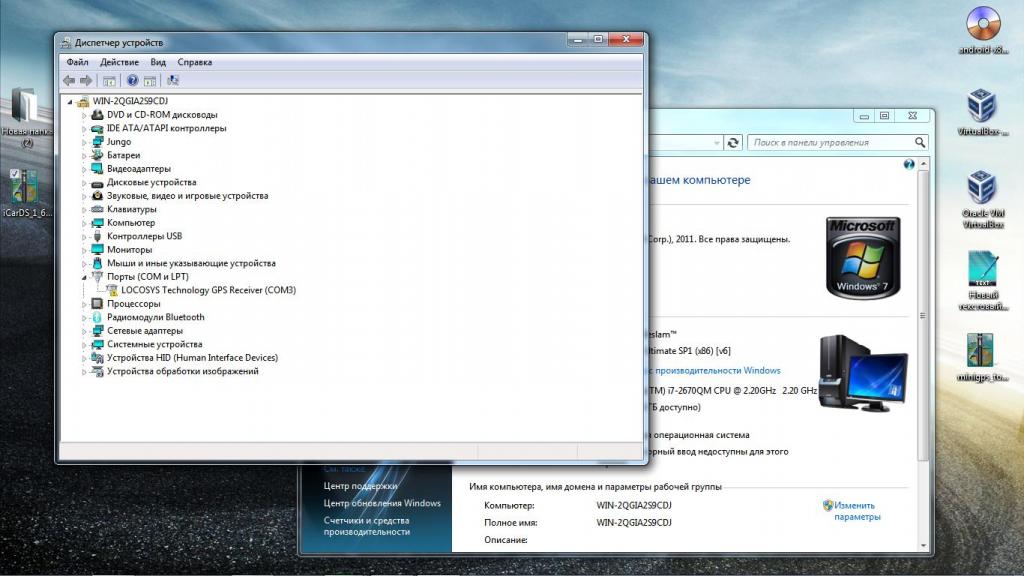Image resolution: width=1024 pixels, height=576 pixels.
Task: Click the scan for hardware changes icon
Action: (x=173, y=80)
